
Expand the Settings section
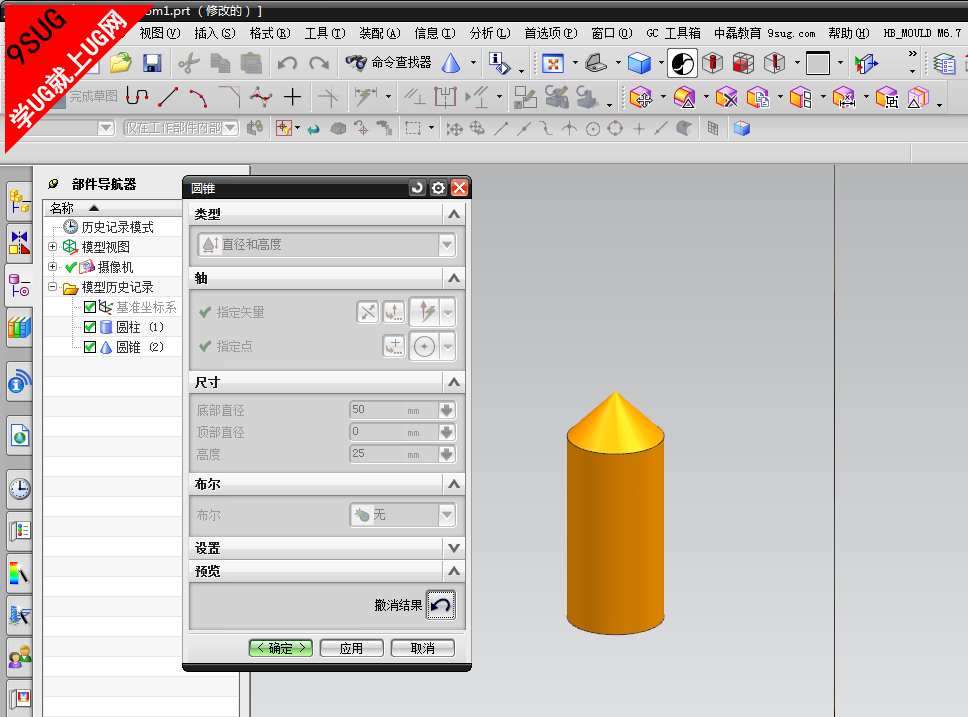(454, 548)
